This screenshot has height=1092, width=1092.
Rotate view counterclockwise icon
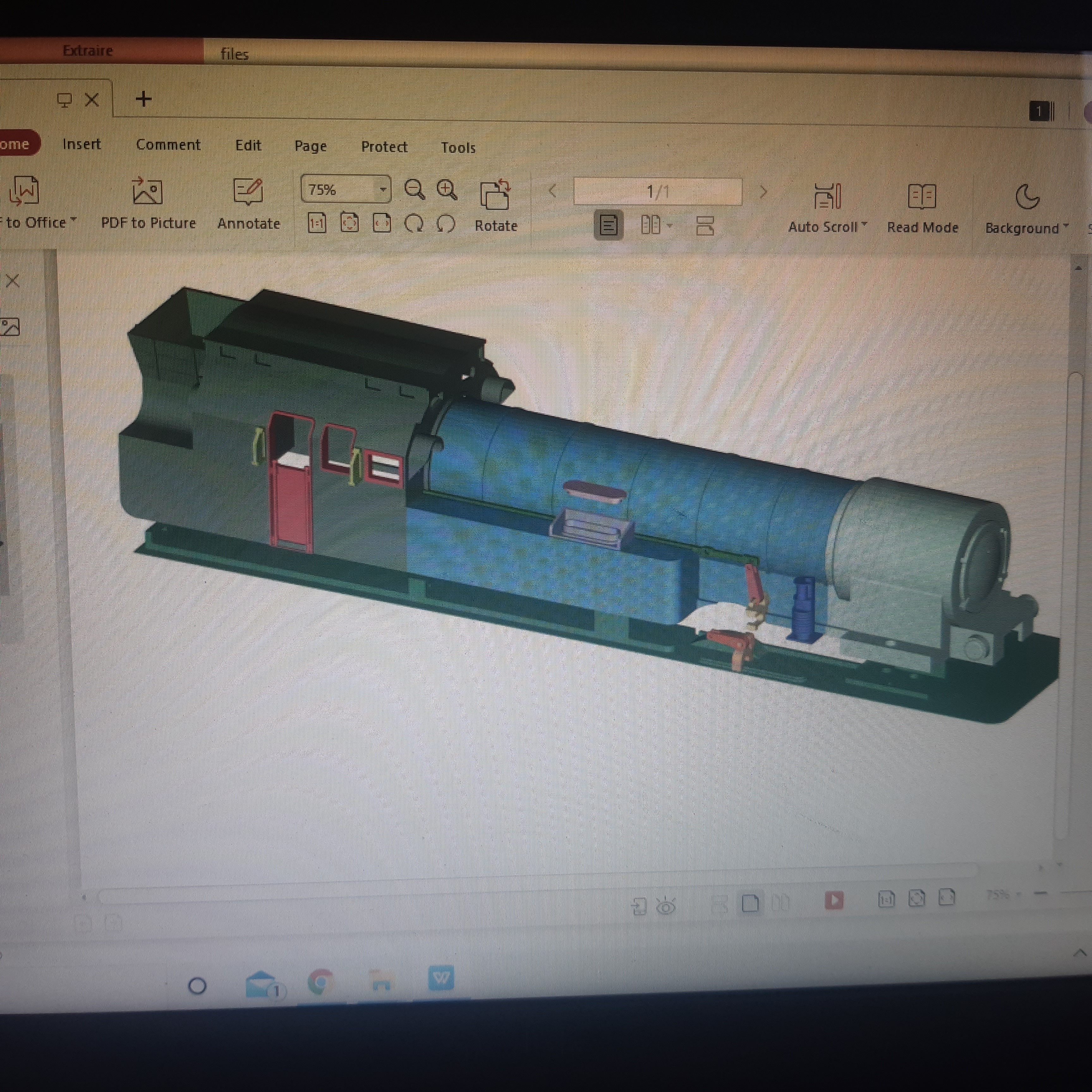click(414, 224)
